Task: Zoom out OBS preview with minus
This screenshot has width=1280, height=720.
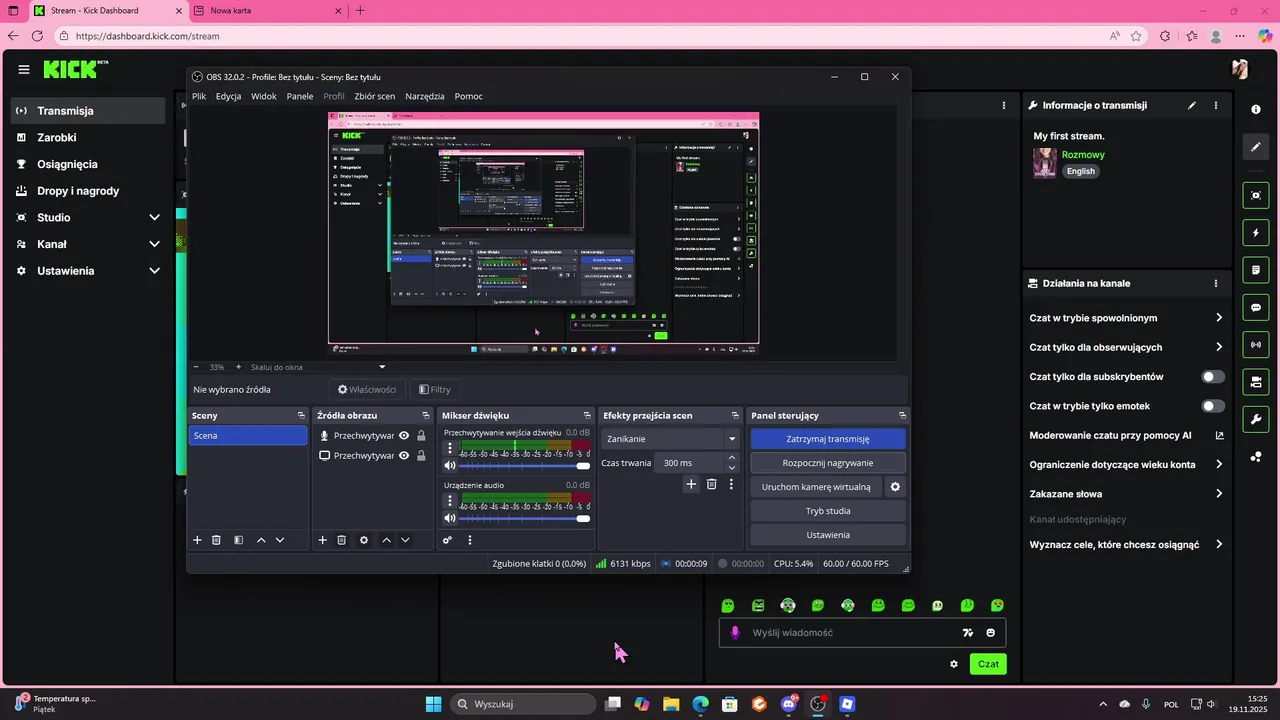Action: 196,367
